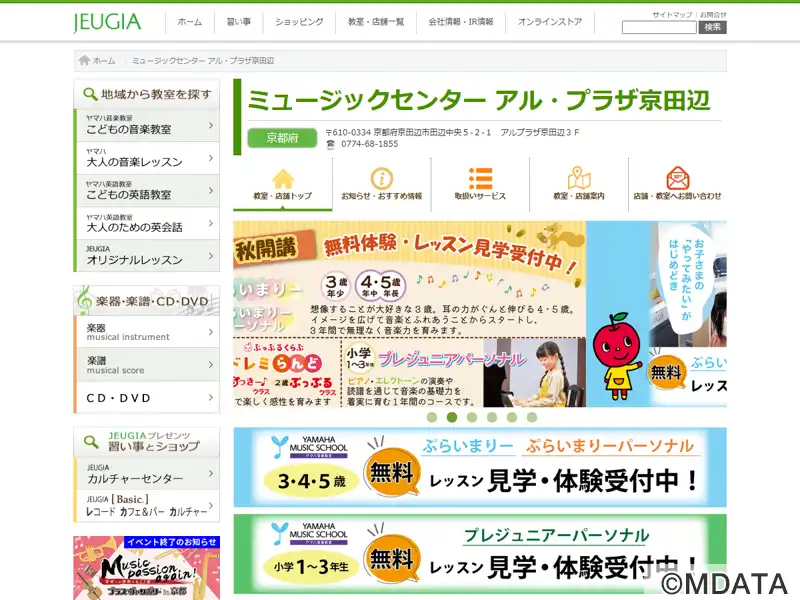Open ホーム in top navigation
The image size is (800, 600).
point(190,22)
